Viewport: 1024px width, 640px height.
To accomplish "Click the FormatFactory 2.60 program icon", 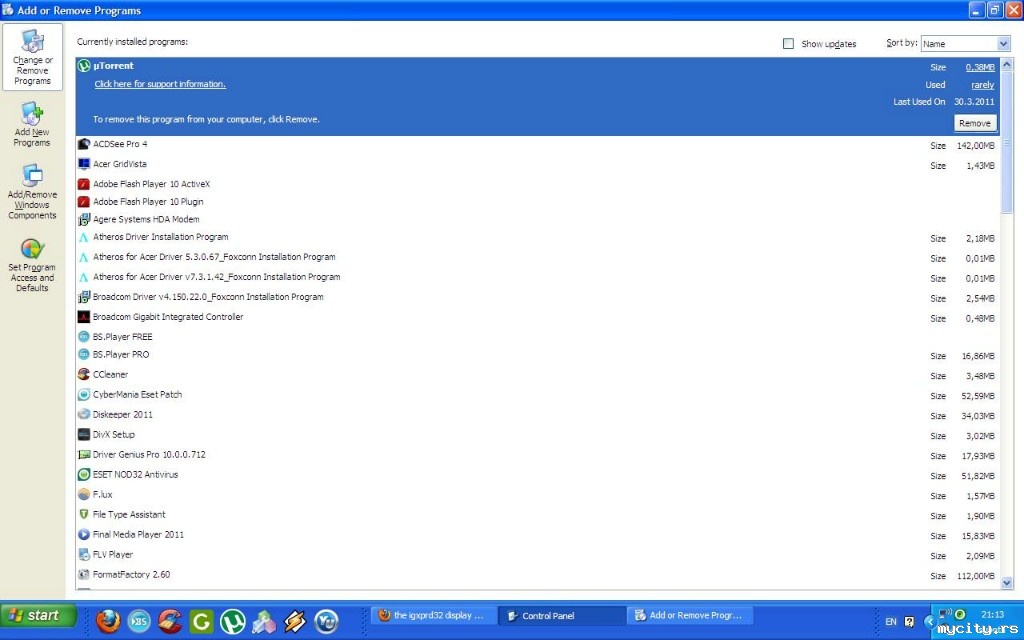I will click(x=84, y=575).
